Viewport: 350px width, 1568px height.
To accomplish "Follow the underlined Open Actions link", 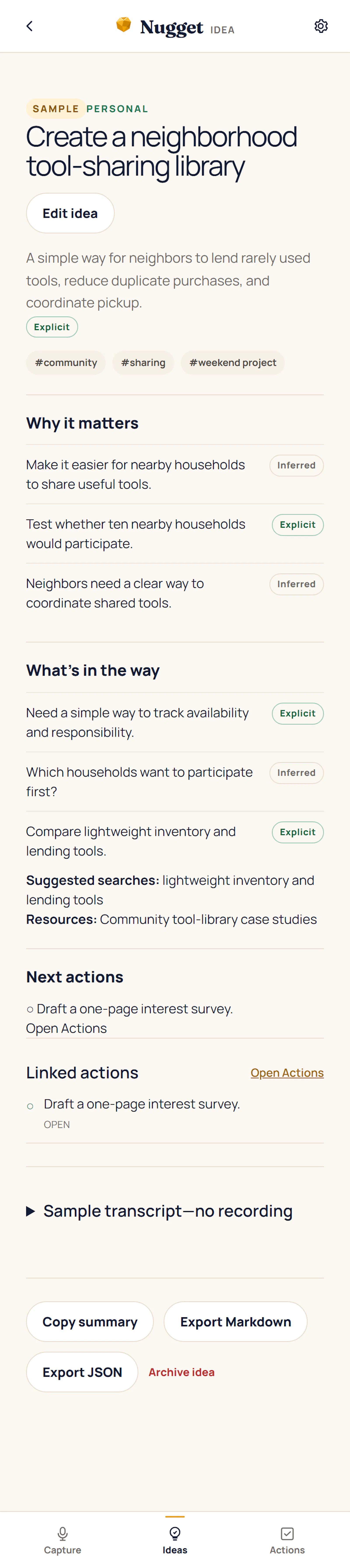I will click(287, 1073).
